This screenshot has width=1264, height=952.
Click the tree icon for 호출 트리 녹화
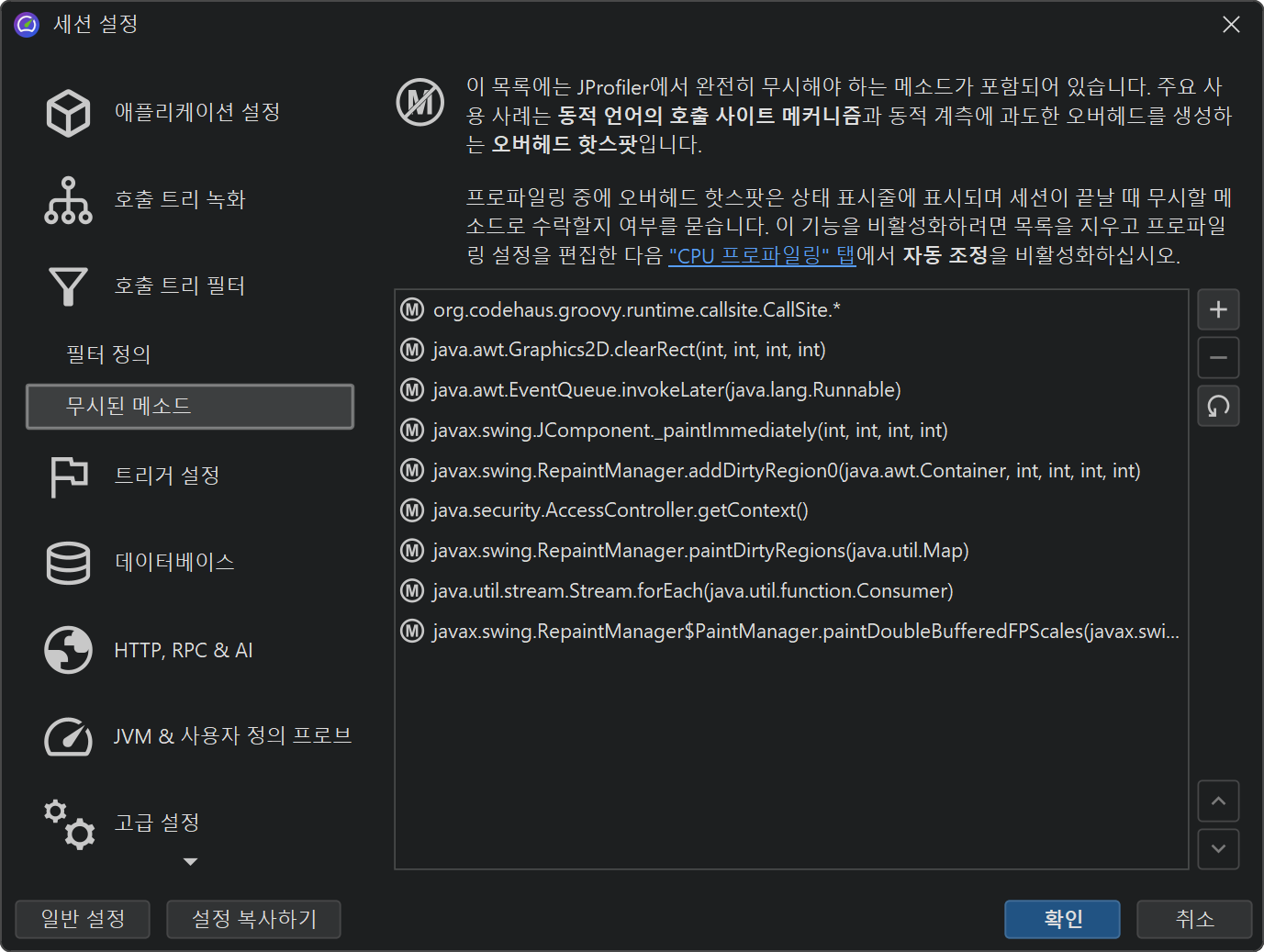(68, 200)
